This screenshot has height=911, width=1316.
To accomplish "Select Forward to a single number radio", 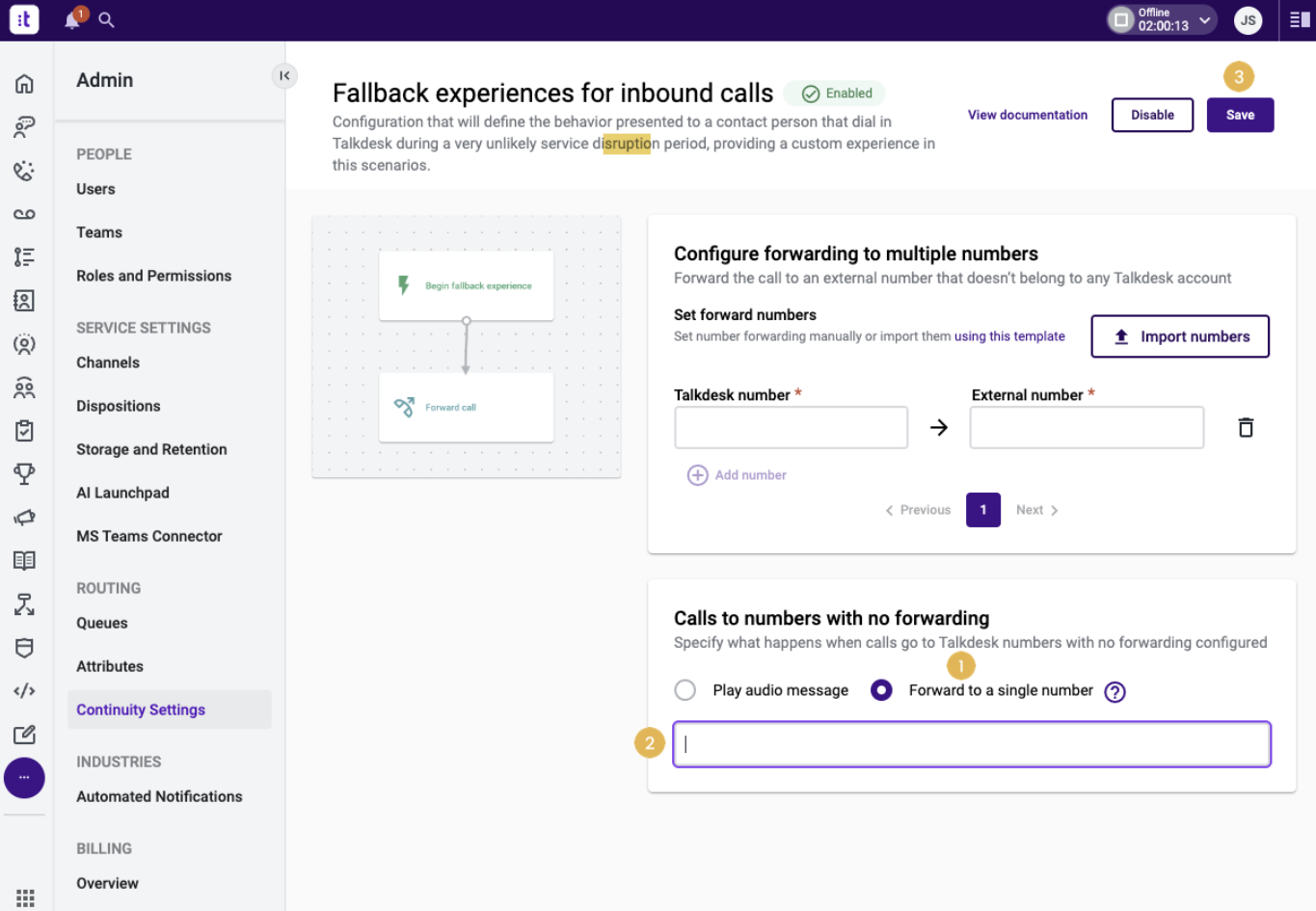I will pos(881,690).
